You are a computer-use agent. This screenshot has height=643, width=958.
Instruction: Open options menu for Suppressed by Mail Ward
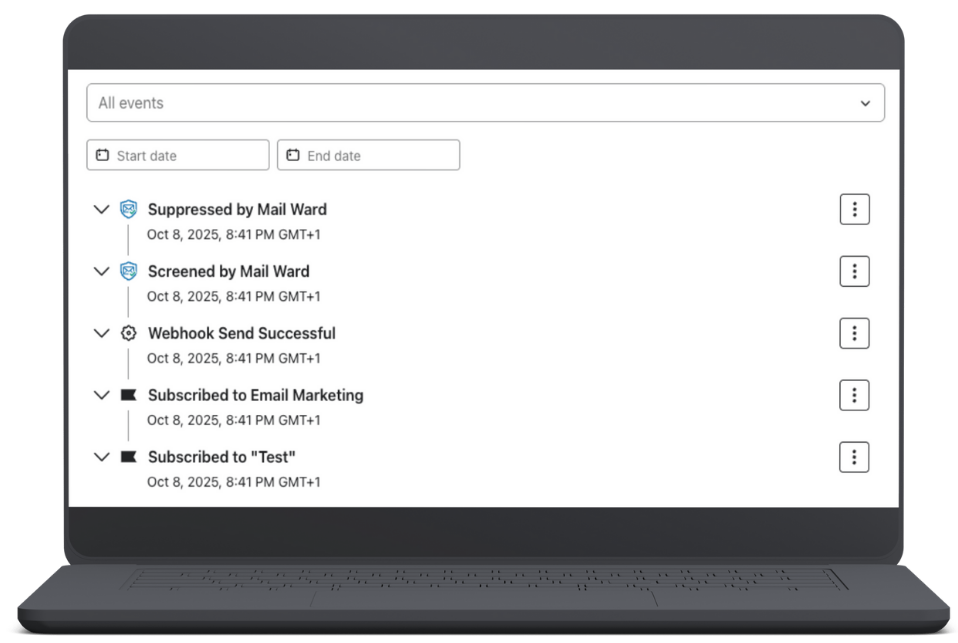coord(854,210)
